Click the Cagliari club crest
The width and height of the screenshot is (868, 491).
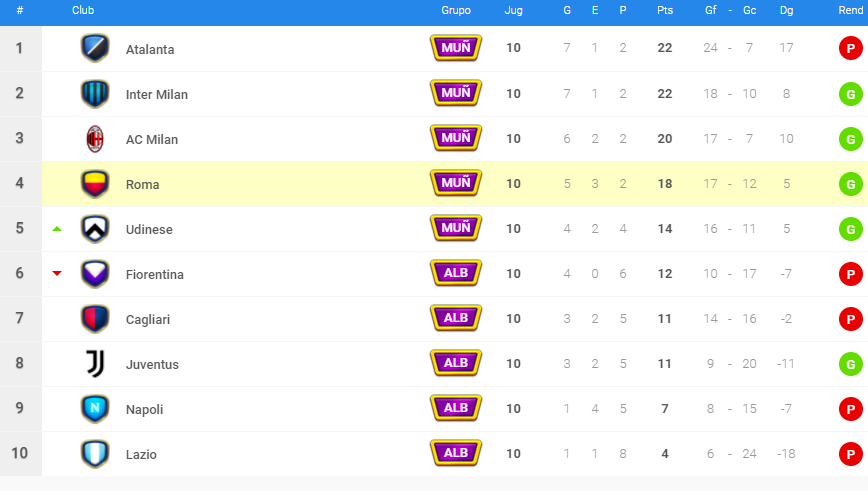click(x=95, y=319)
